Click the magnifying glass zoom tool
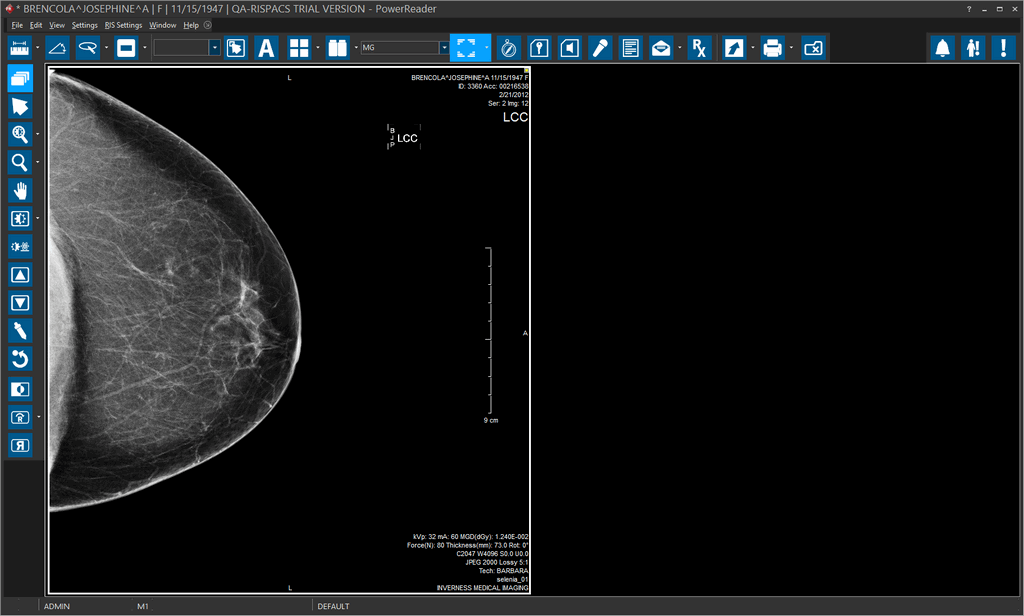Image resolution: width=1024 pixels, height=616 pixels. 20,162
